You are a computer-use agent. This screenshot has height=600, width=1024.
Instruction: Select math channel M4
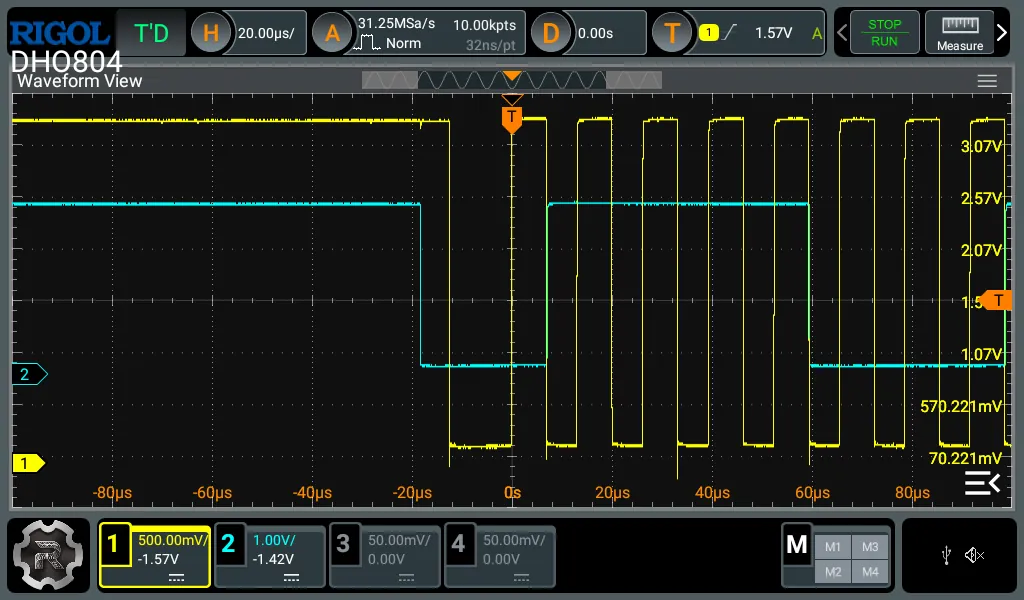(x=870, y=572)
